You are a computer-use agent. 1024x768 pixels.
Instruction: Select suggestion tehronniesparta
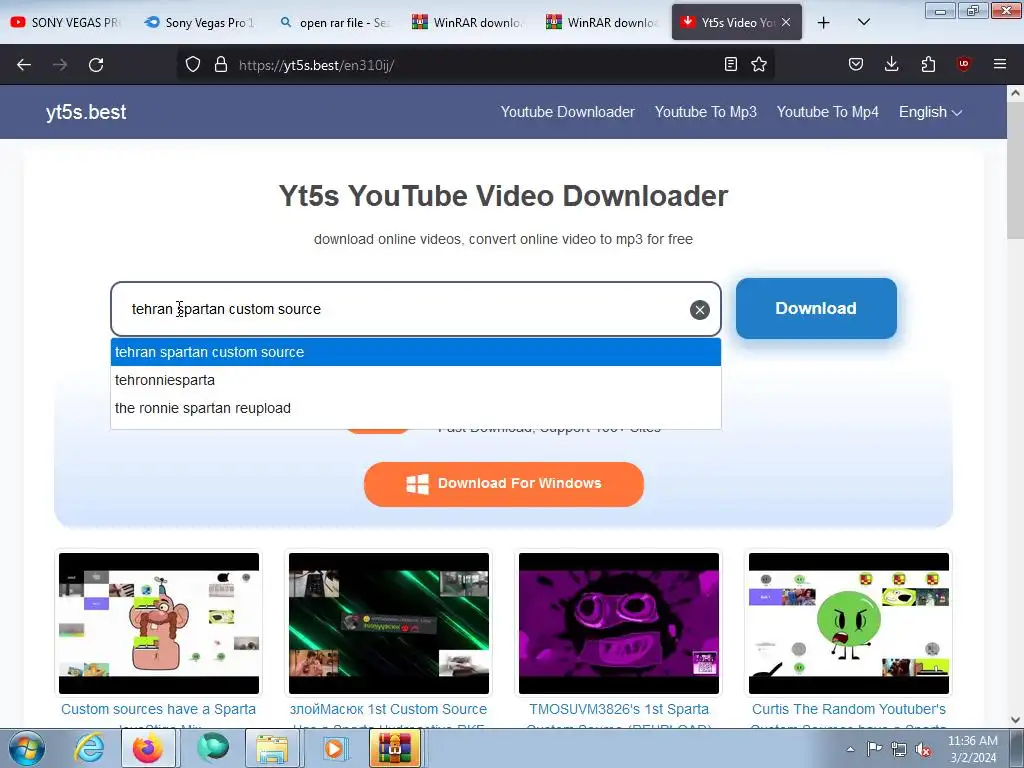[x=416, y=380]
